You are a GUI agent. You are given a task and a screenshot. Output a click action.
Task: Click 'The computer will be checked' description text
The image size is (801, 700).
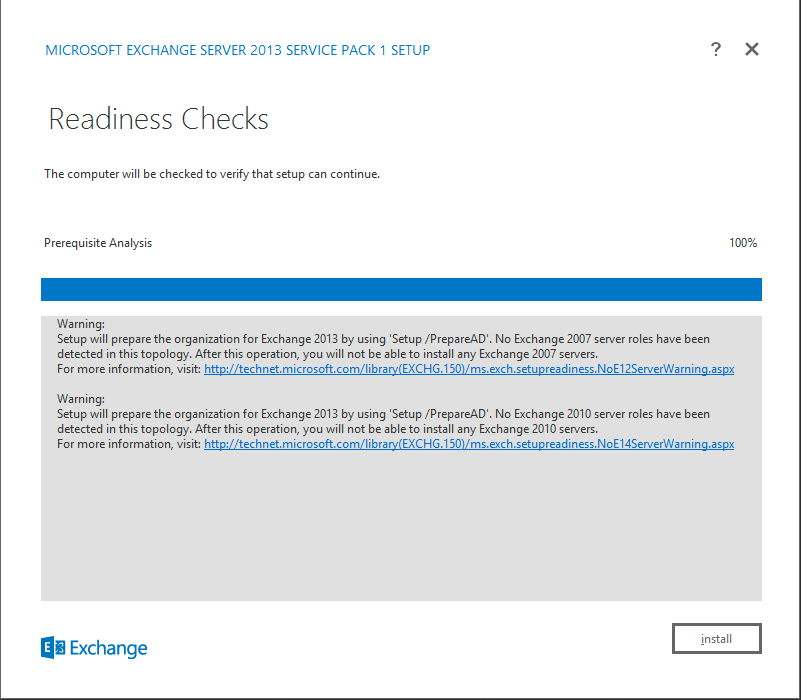coord(212,174)
